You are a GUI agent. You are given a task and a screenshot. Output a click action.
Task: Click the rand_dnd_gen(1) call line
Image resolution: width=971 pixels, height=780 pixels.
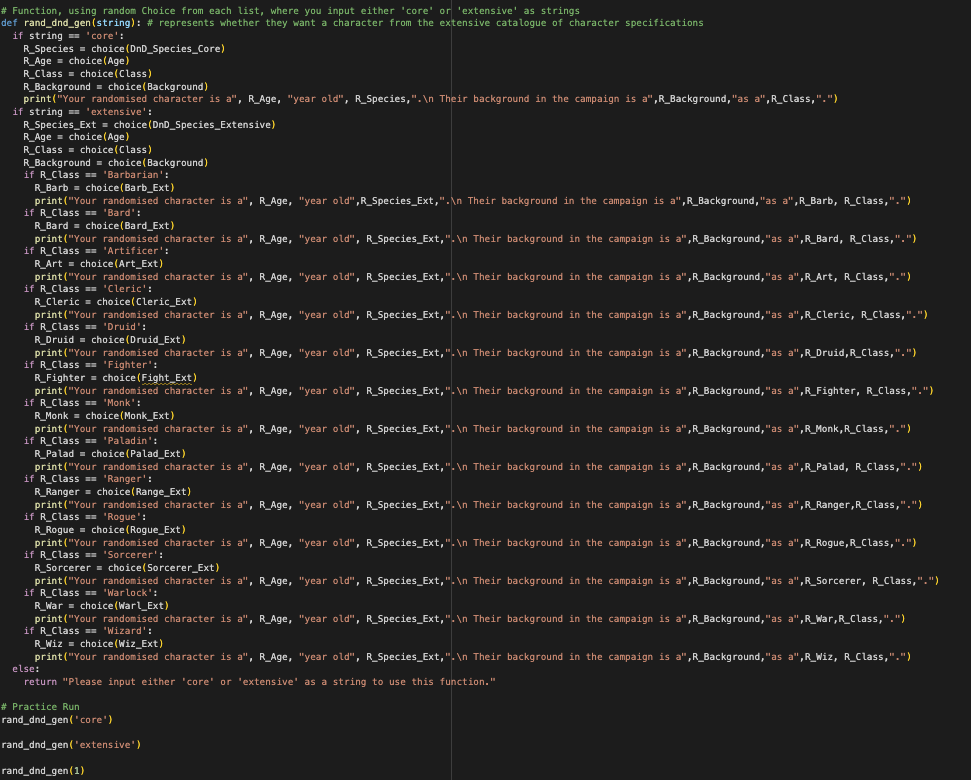[43, 771]
